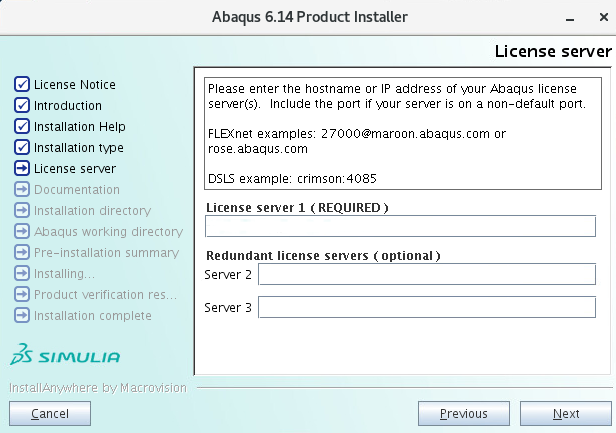This screenshot has height=433, width=616.
Task: Select the 'Documentation' step label
Action: click(77, 189)
